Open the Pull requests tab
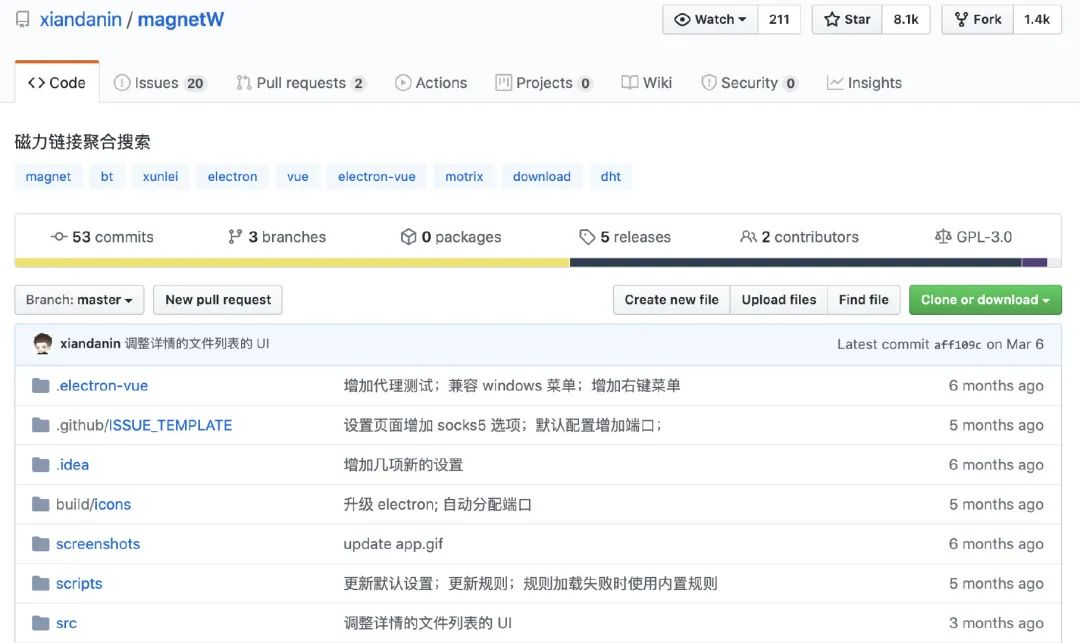 pos(300,82)
